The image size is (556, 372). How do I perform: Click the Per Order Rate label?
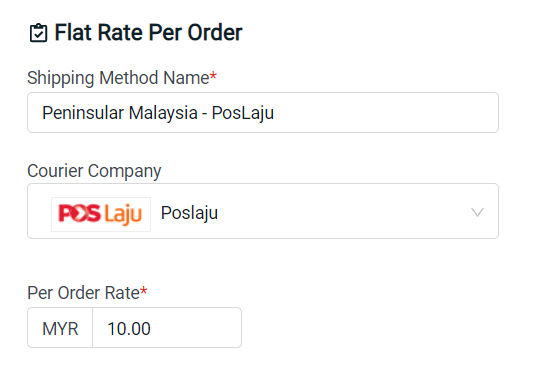tap(83, 293)
